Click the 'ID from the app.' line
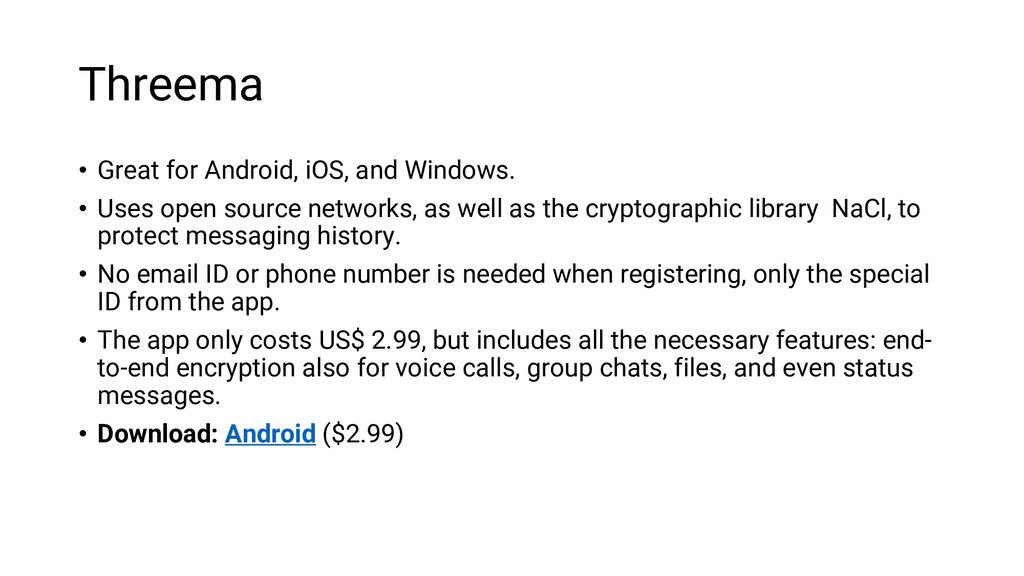Viewport: 1024px width, 576px height. click(x=189, y=302)
